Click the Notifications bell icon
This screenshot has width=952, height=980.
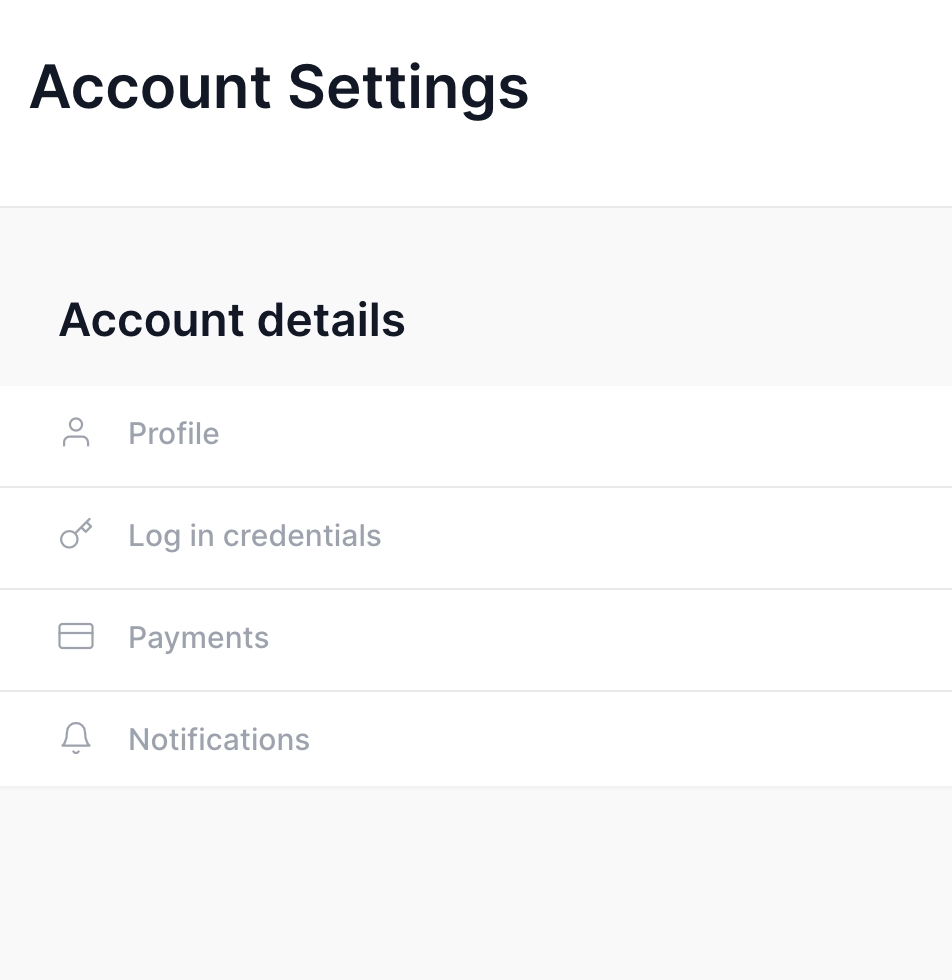click(x=76, y=738)
